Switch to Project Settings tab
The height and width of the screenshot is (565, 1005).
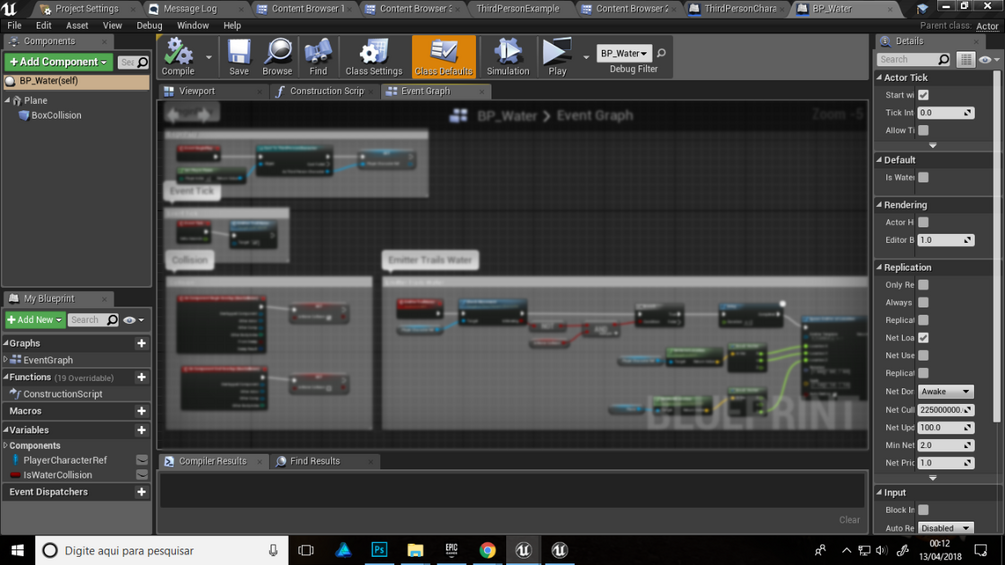coord(87,9)
